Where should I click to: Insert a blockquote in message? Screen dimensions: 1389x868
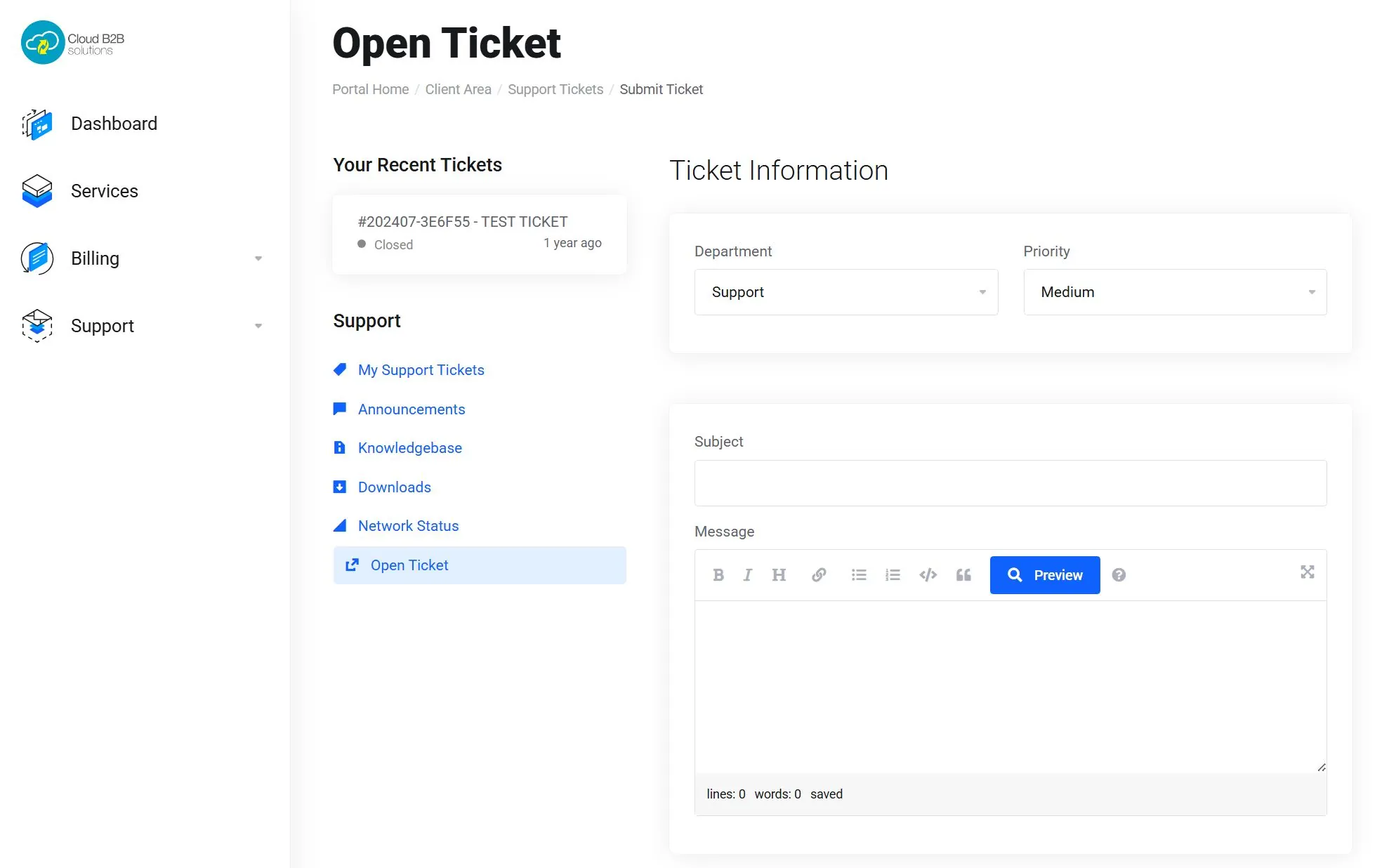click(x=963, y=575)
